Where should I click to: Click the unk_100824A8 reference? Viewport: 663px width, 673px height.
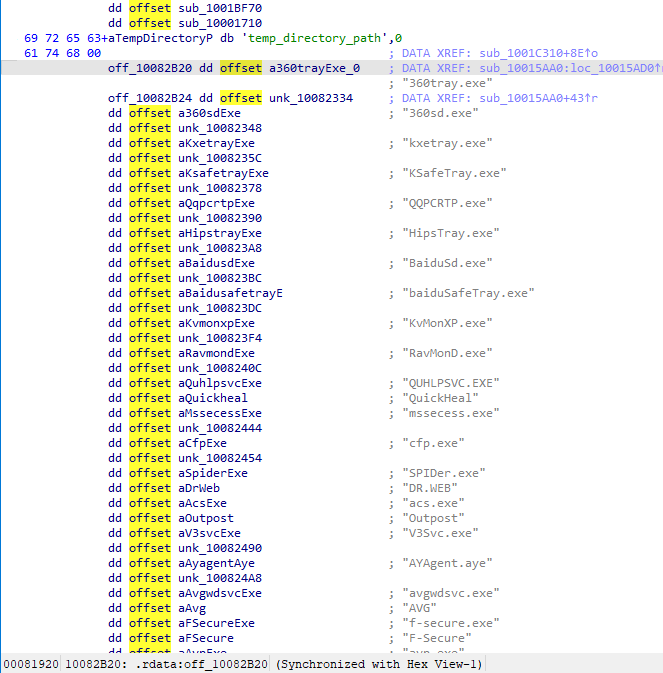click(x=220, y=579)
